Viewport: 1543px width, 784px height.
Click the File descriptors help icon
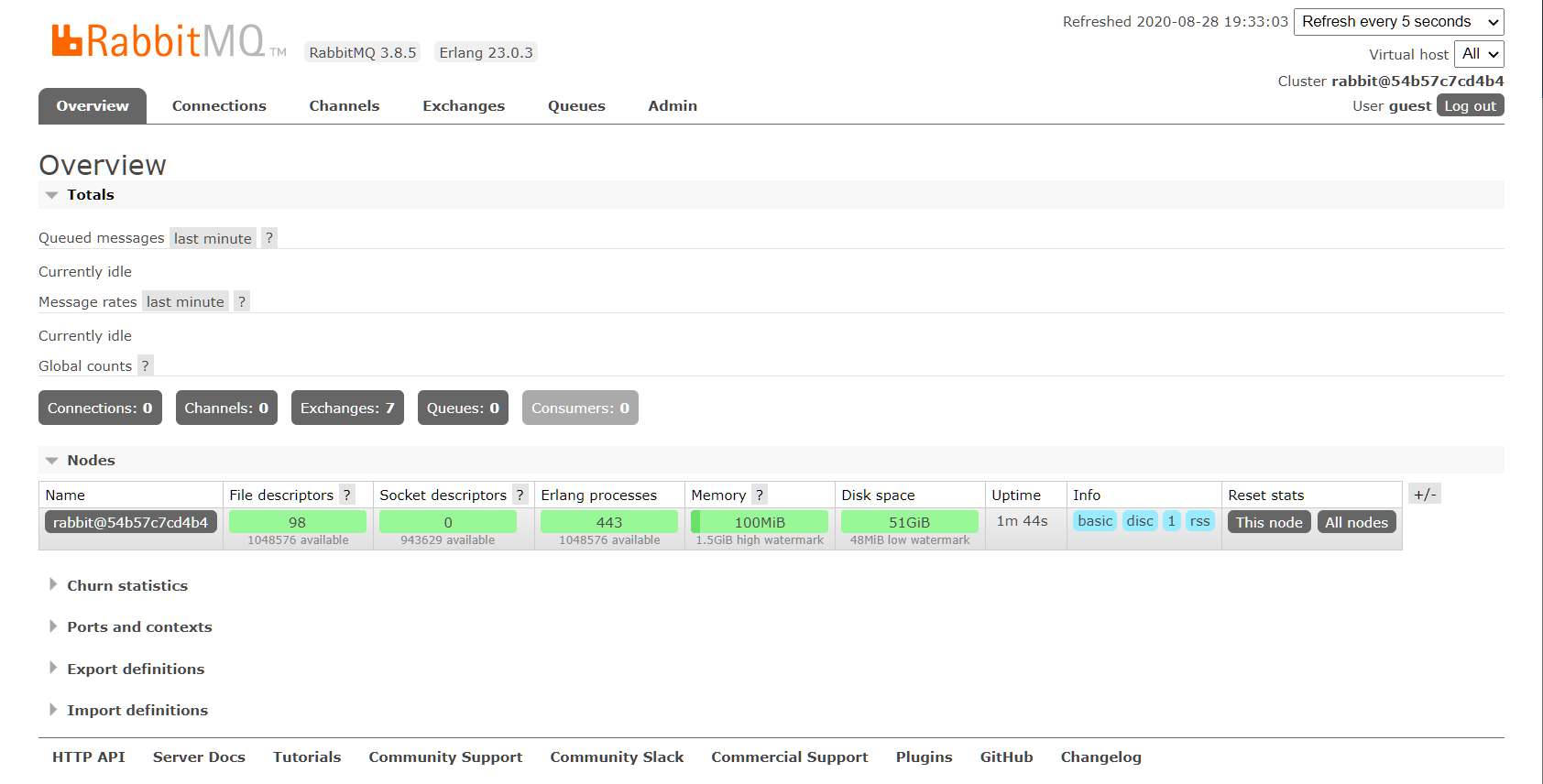coord(346,495)
